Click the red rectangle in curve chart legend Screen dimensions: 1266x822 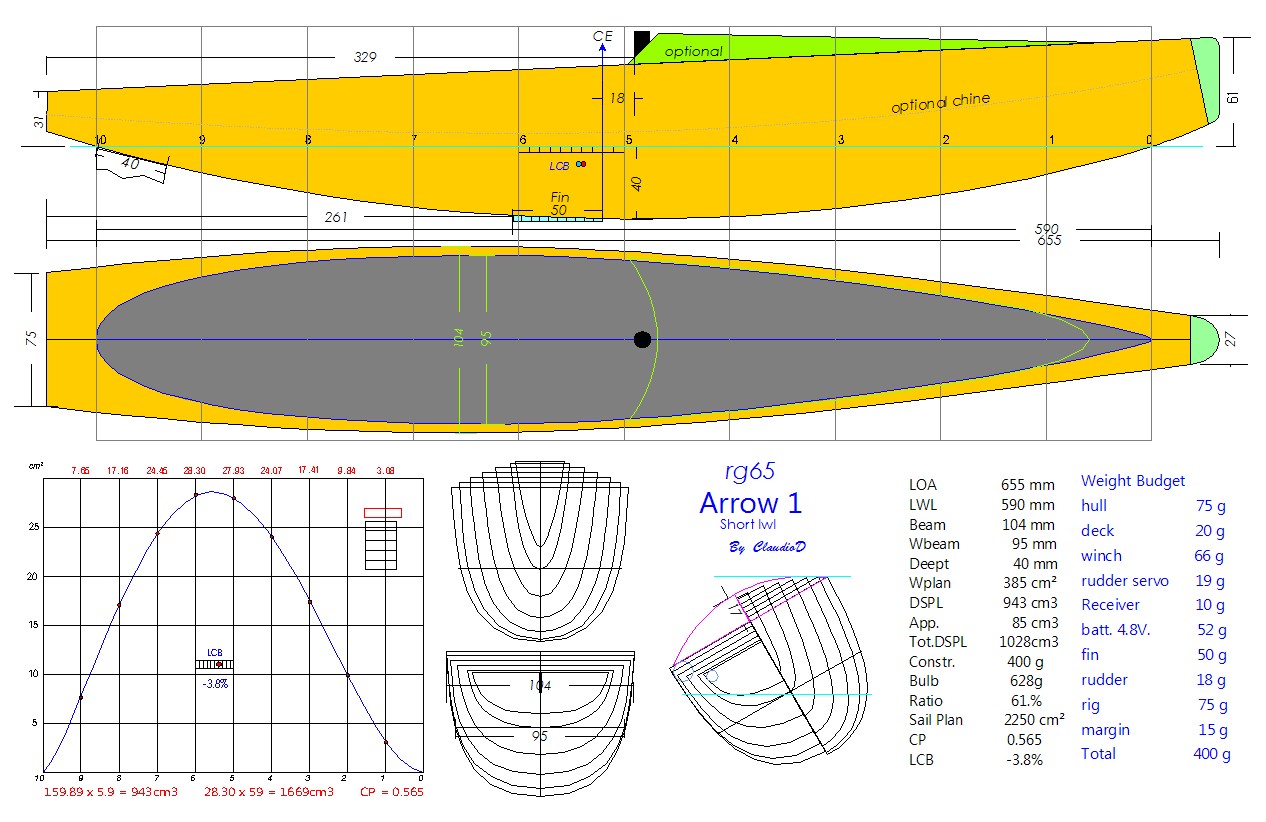(382, 513)
